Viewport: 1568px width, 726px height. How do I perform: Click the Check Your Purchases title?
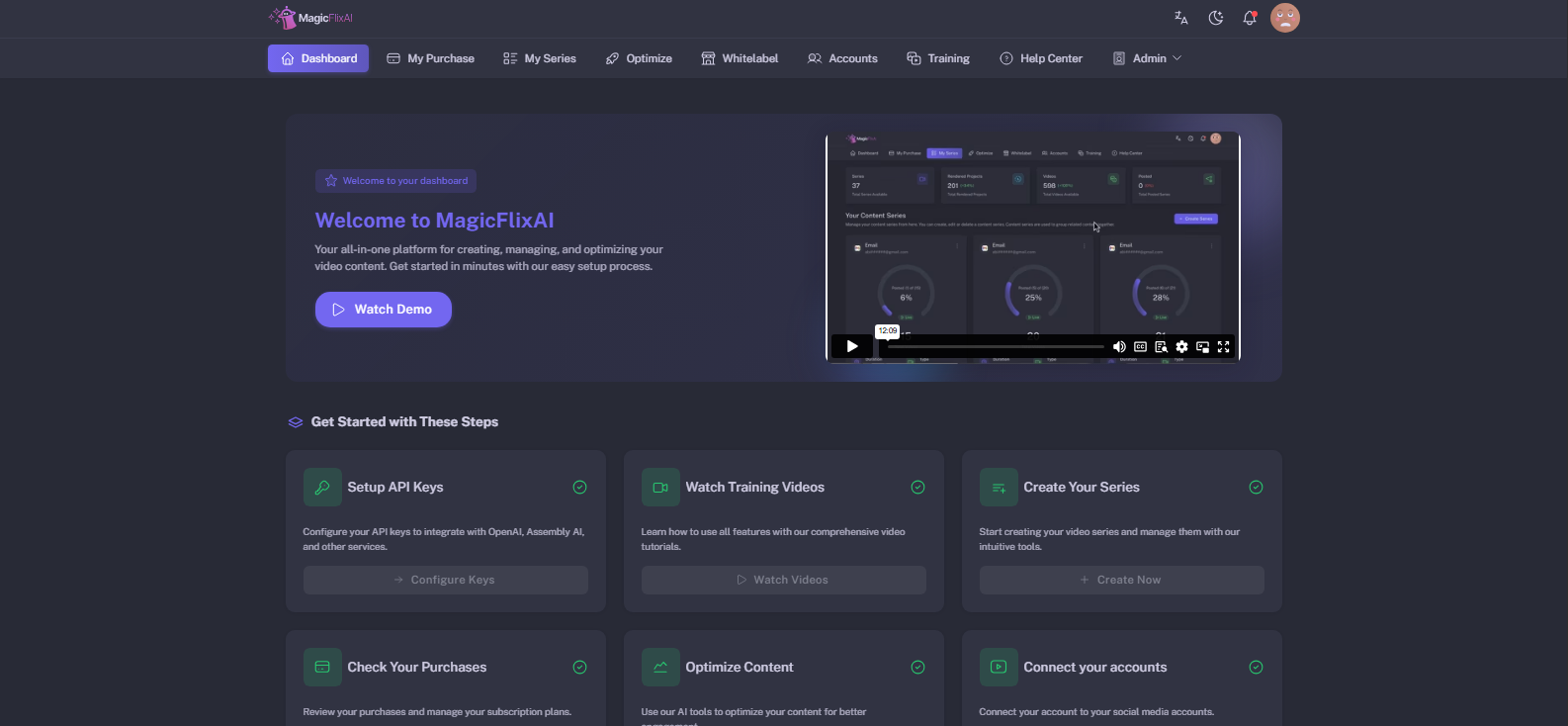click(x=417, y=668)
